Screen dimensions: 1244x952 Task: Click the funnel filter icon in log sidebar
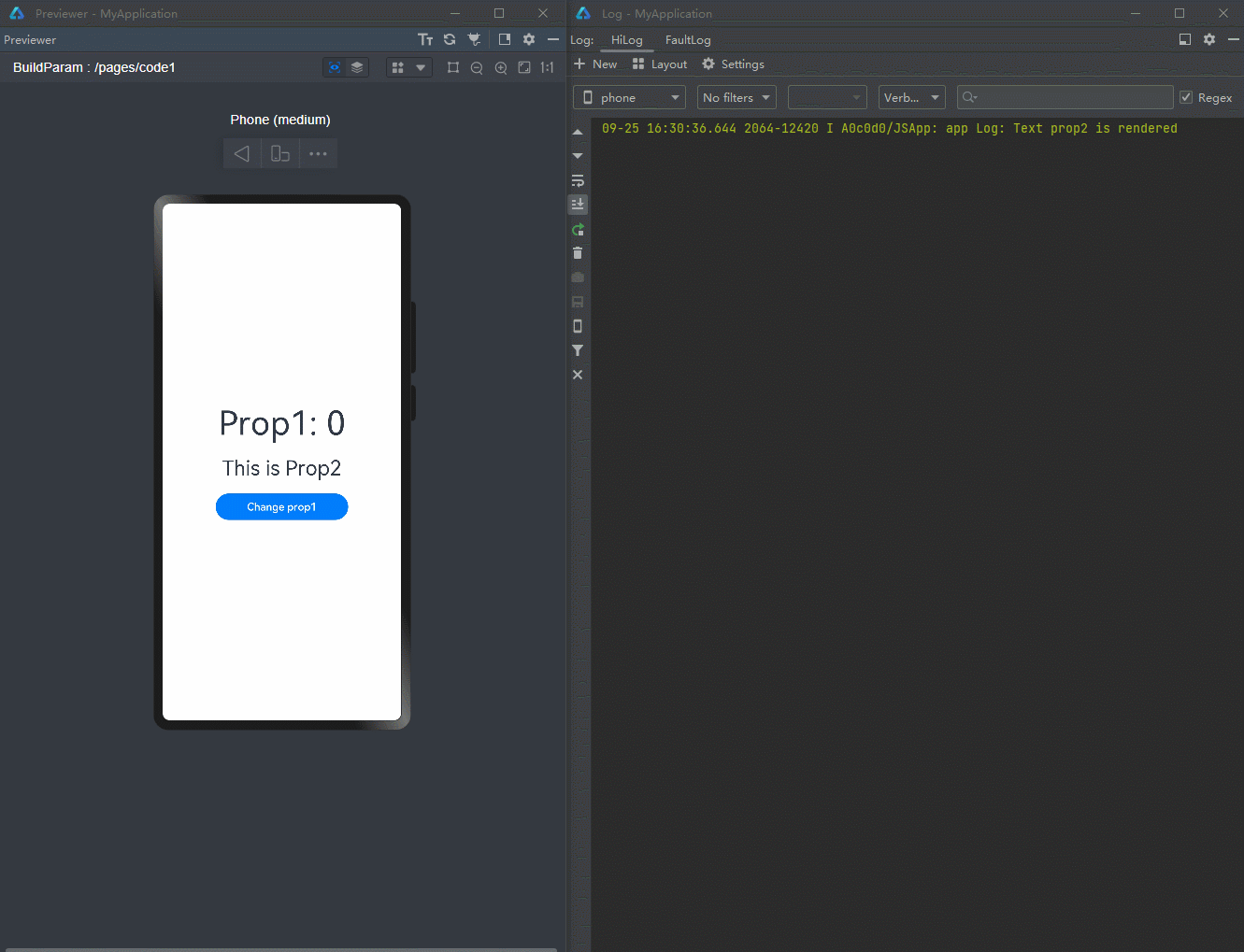[x=578, y=350]
